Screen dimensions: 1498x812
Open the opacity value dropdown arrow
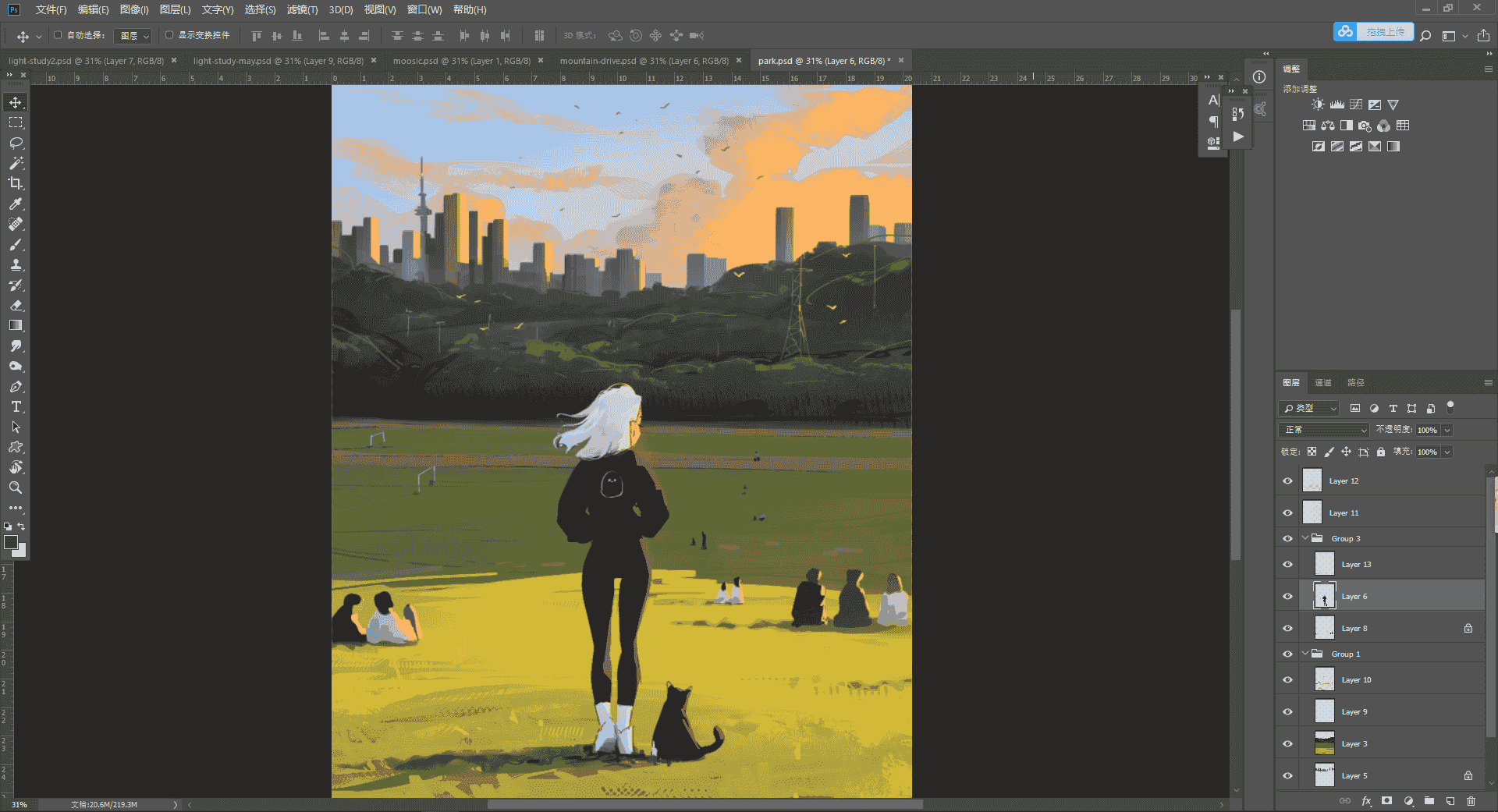1447,430
